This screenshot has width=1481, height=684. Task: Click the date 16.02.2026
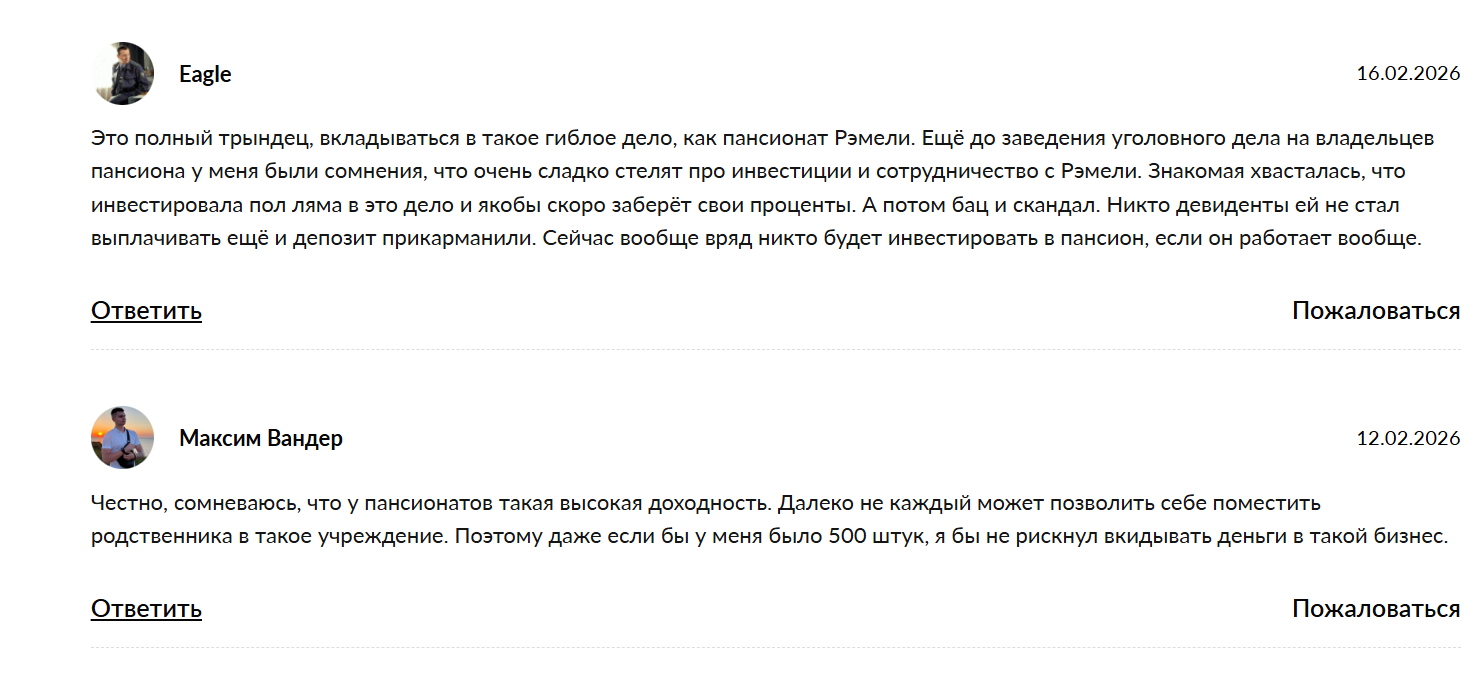point(1407,73)
